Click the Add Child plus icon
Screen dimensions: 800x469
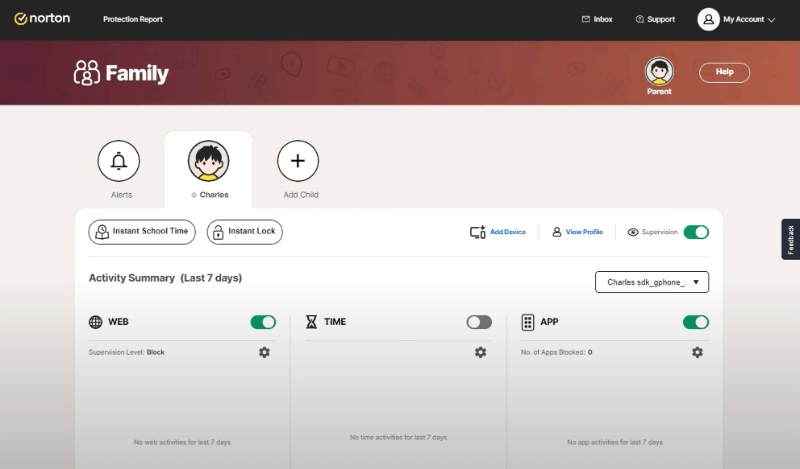(x=298, y=161)
